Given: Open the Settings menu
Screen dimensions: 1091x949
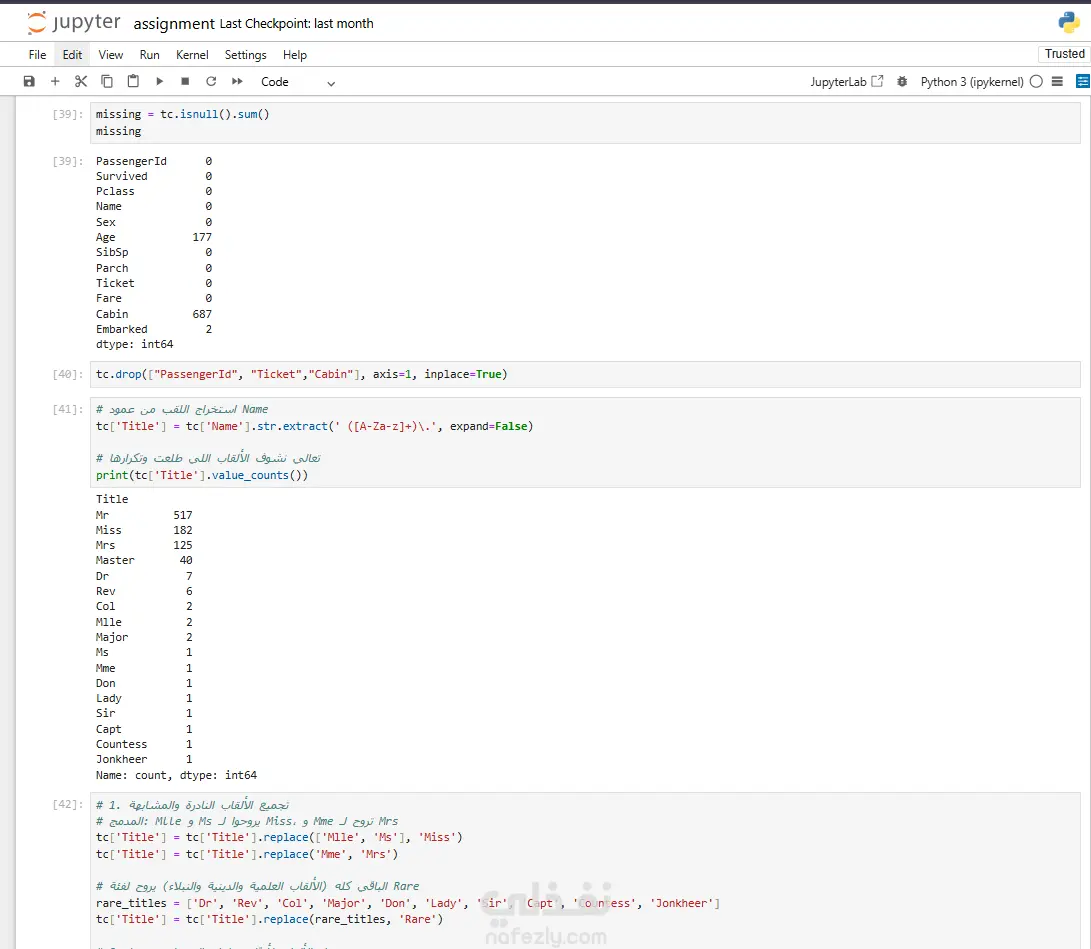Looking at the screenshot, I should point(246,55).
